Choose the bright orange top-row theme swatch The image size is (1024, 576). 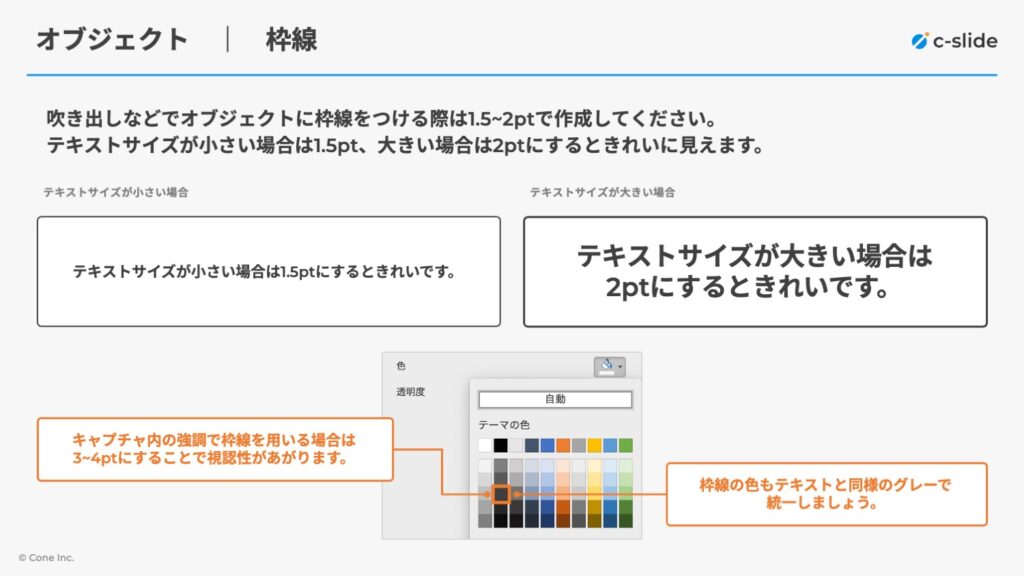pos(563,445)
